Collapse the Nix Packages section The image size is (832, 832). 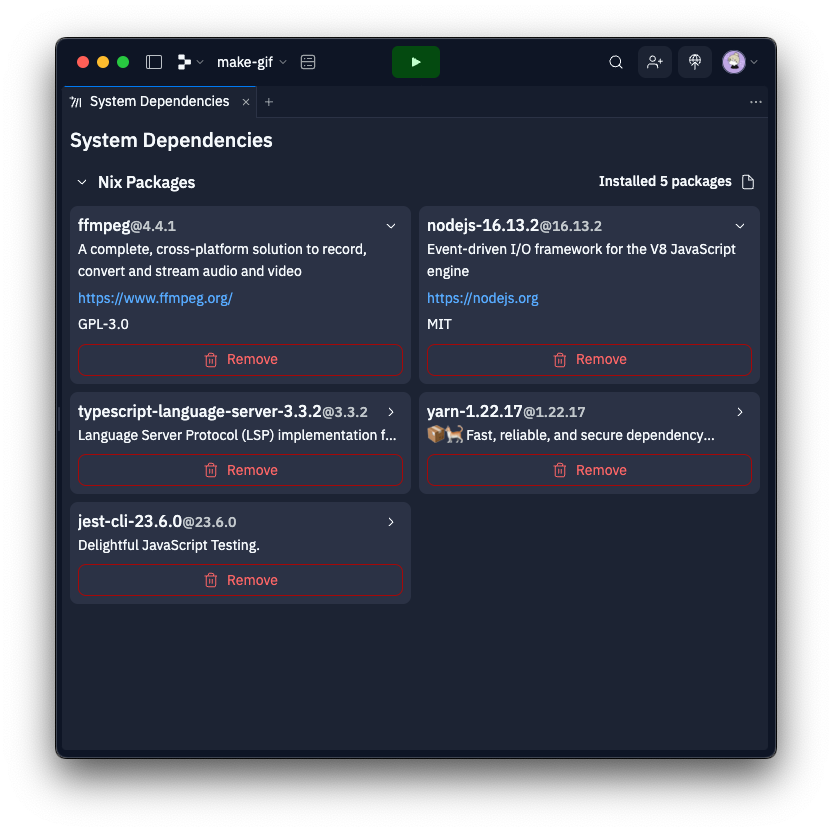pyautogui.click(x=81, y=182)
